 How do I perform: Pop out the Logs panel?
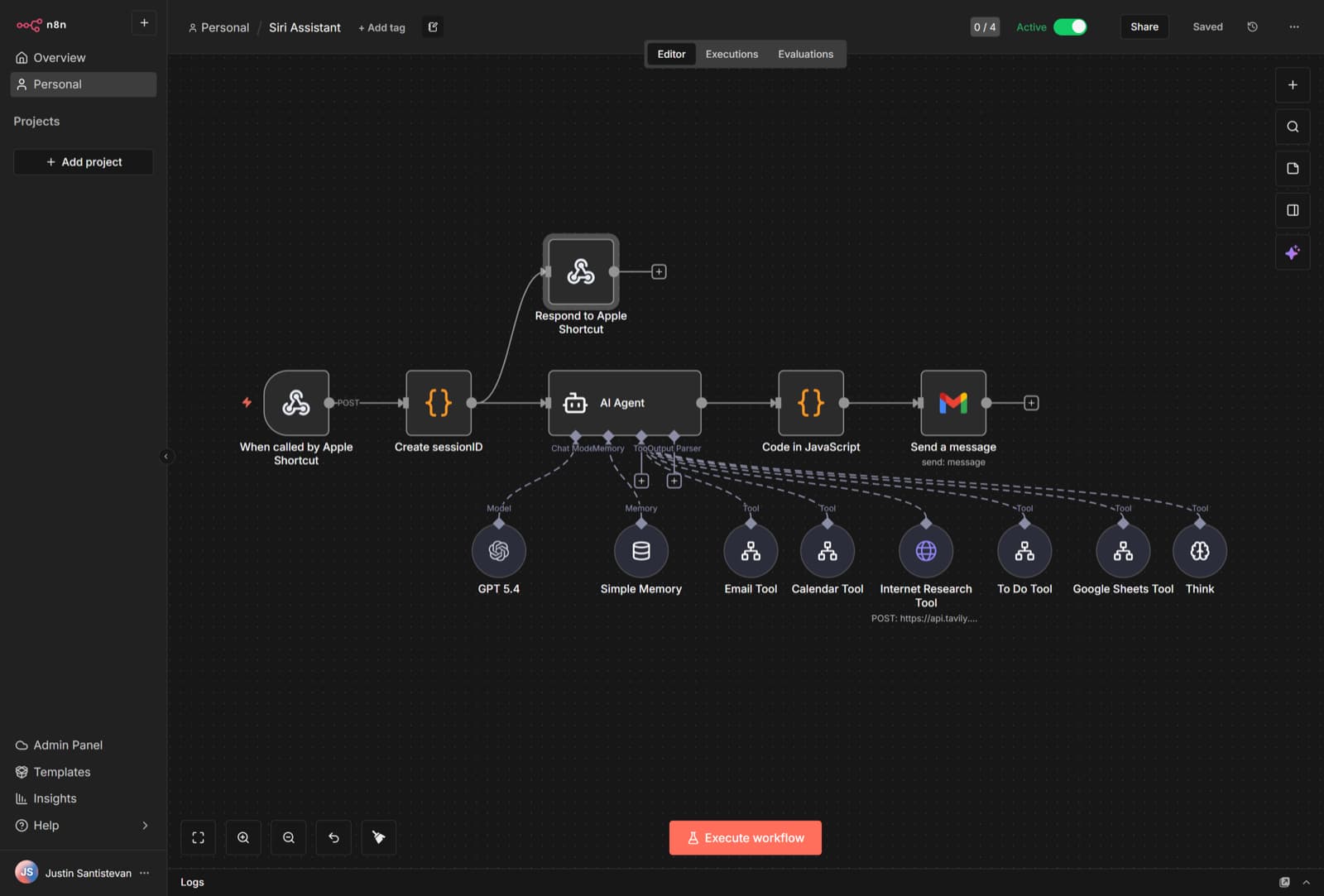click(1284, 882)
